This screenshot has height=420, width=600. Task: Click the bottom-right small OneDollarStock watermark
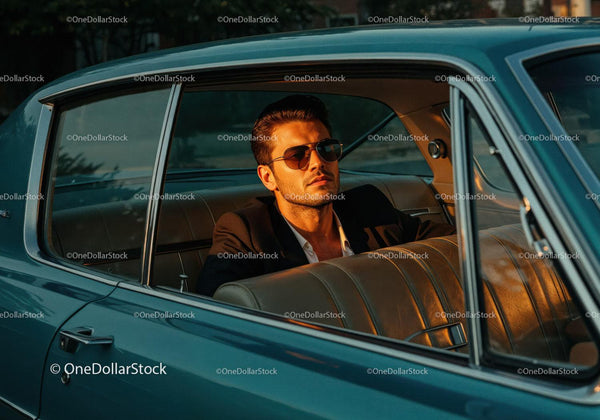pos(548,371)
